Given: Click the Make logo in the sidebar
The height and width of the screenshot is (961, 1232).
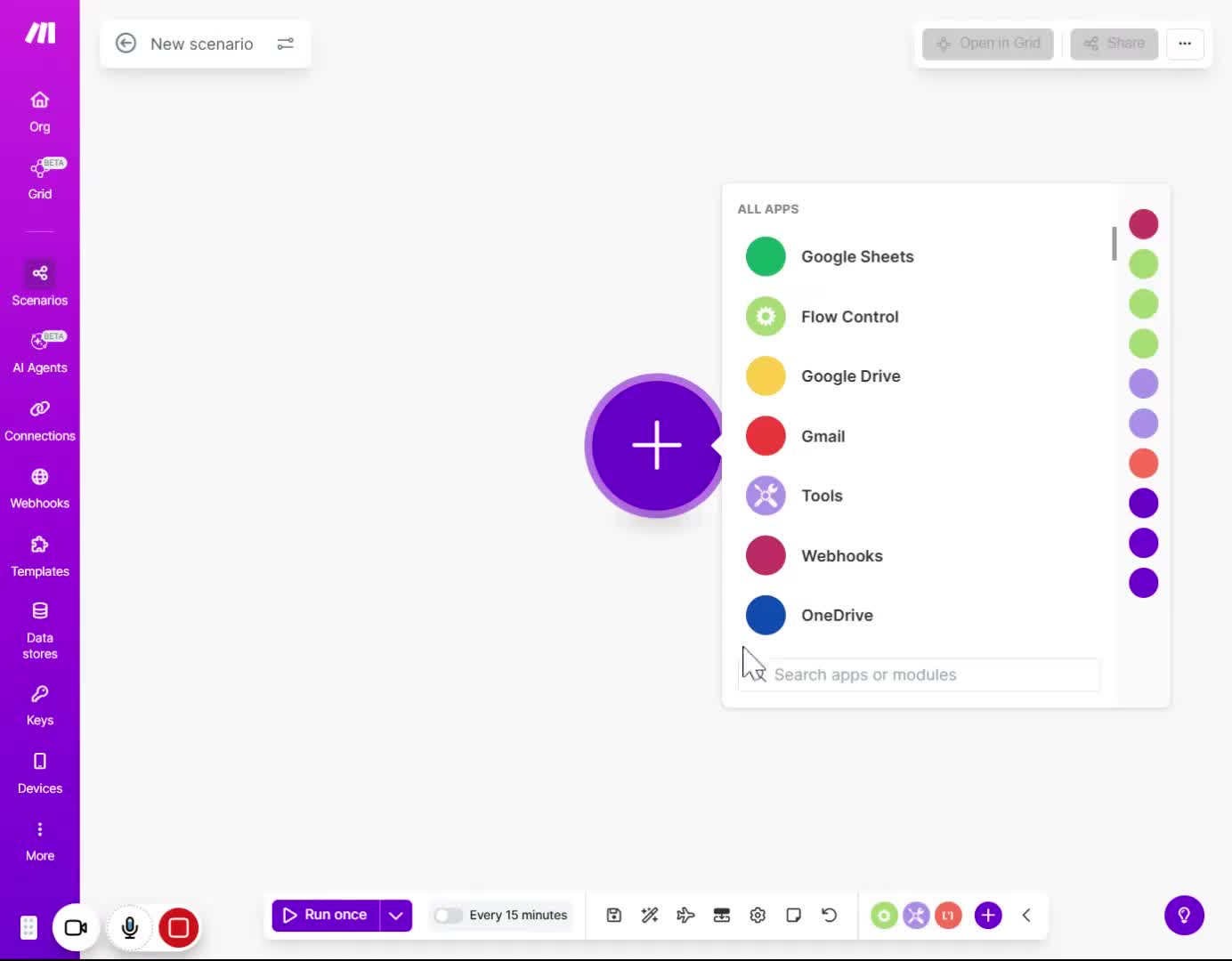Looking at the screenshot, I should pyautogui.click(x=40, y=33).
